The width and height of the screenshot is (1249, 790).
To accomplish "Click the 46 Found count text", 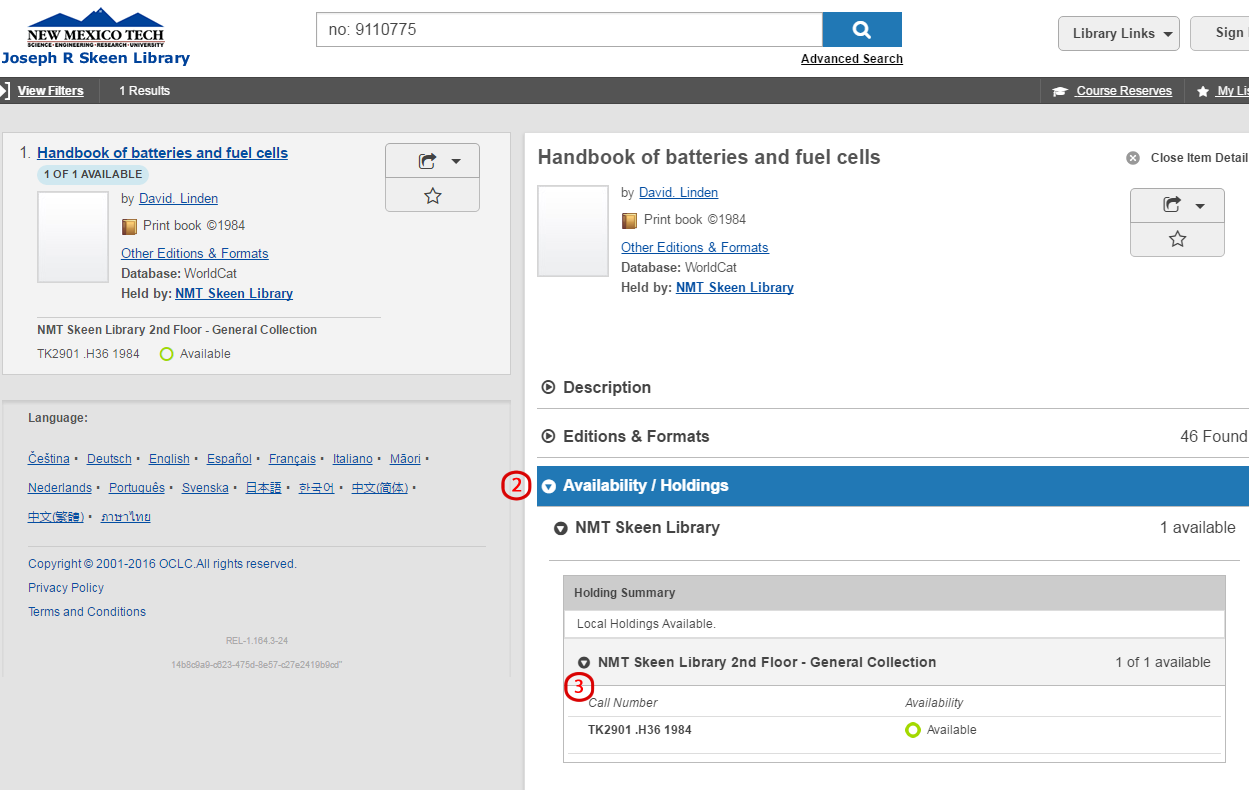I will click(1214, 436).
